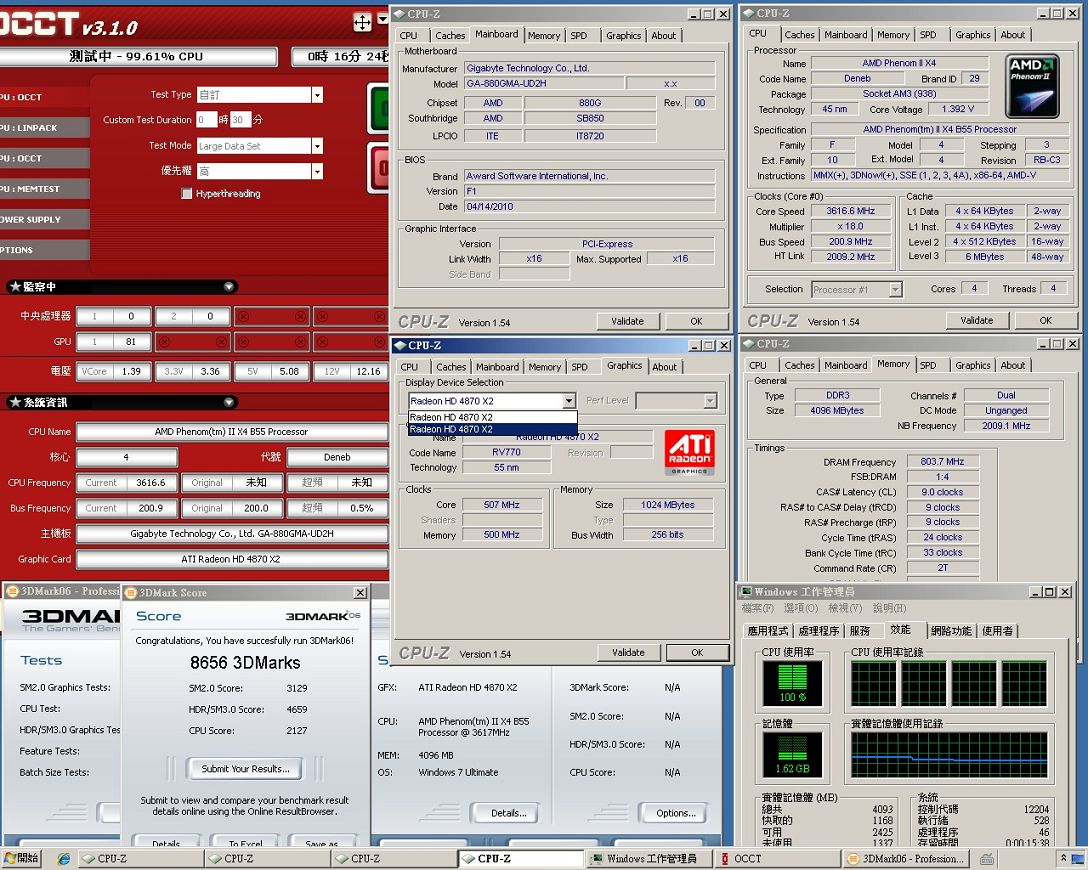
Task: Switch to 應用程式 tab in Task Manager
Action: click(767, 631)
